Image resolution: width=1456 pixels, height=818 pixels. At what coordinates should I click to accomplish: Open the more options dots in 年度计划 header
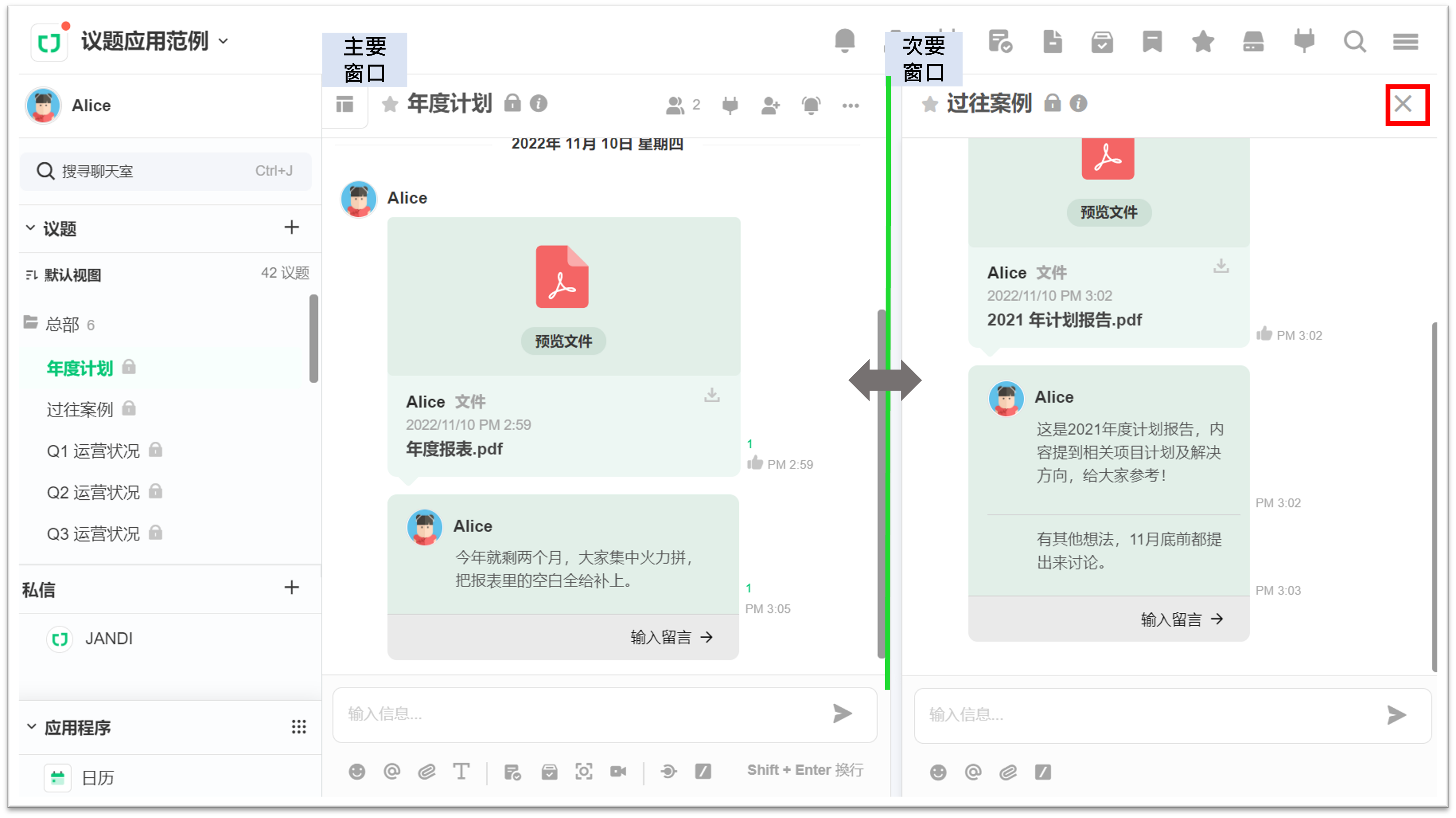[850, 105]
